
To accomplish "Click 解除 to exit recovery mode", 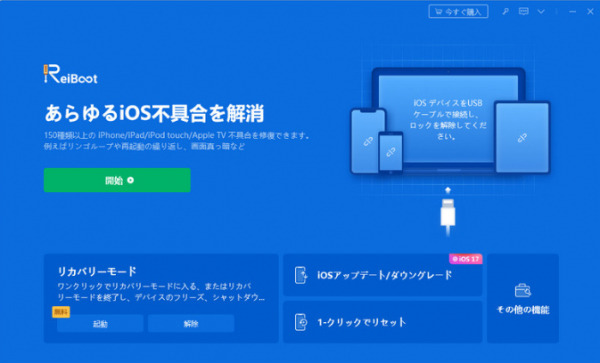I will point(191,324).
